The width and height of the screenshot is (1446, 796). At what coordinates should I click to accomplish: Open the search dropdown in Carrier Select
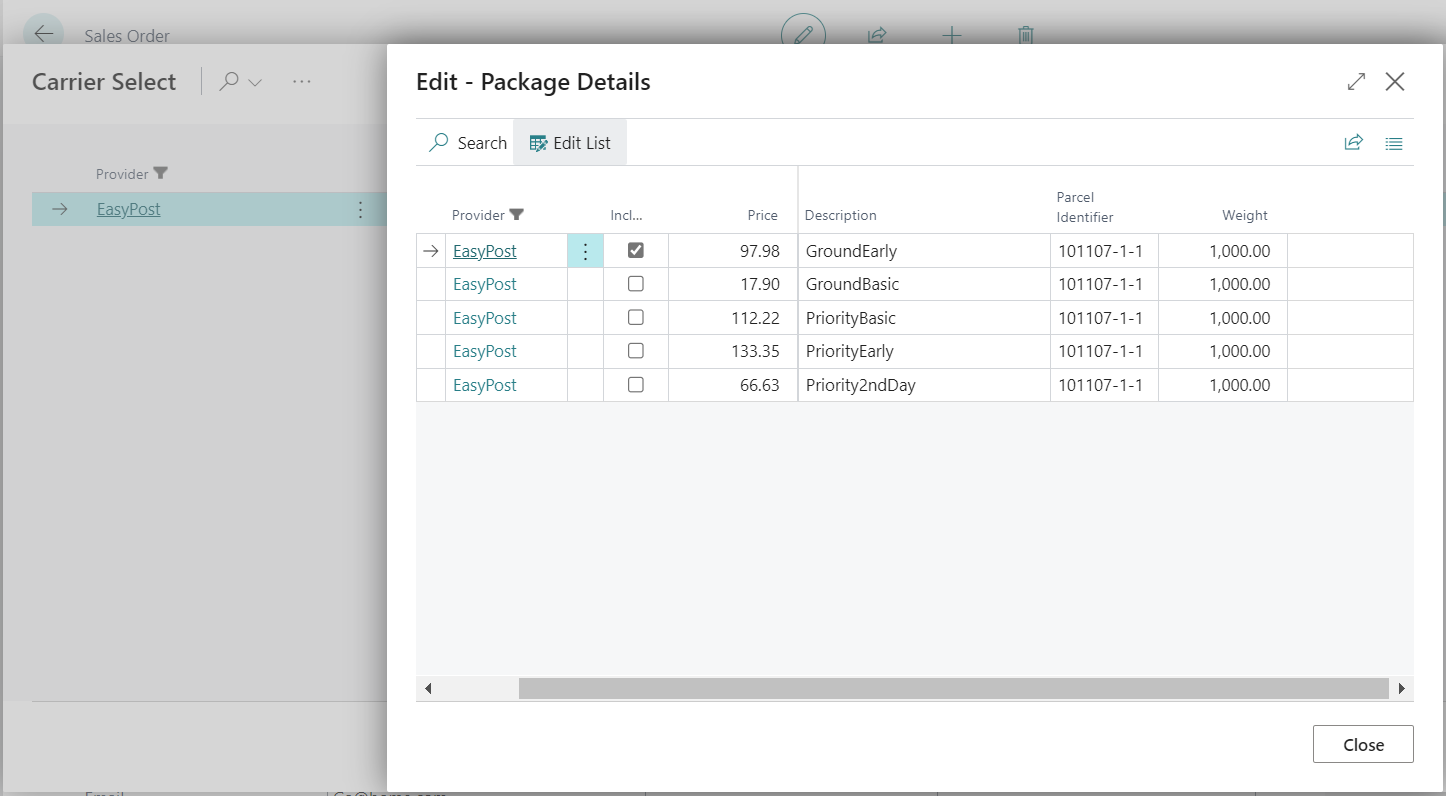pos(241,82)
